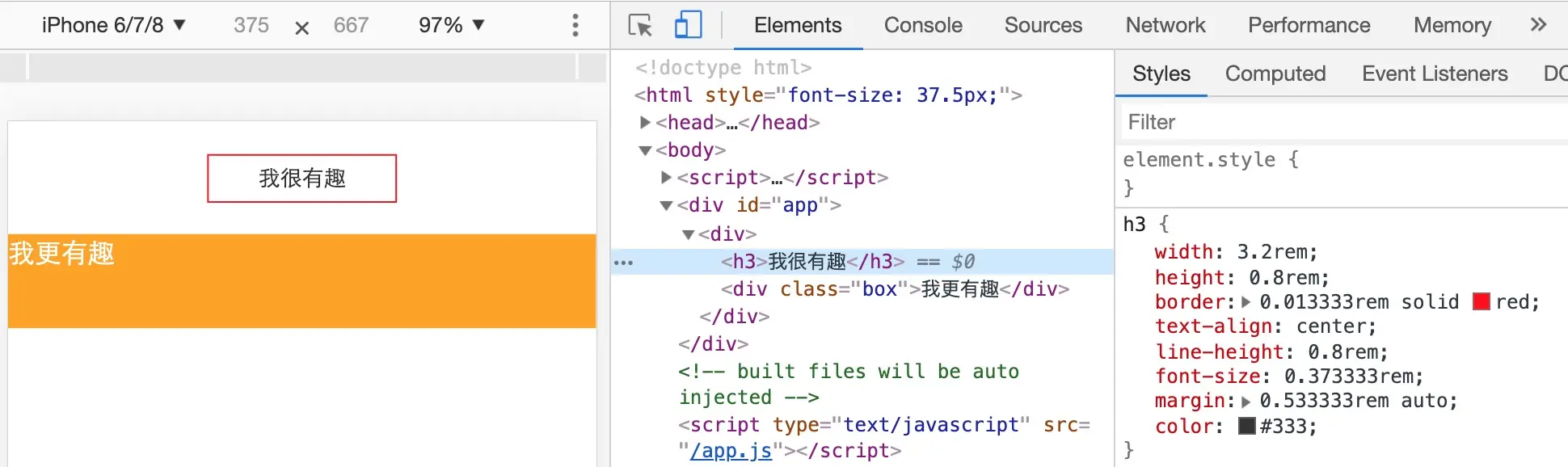Select the doctype html row
This screenshot has height=467, width=1568.
[723, 68]
